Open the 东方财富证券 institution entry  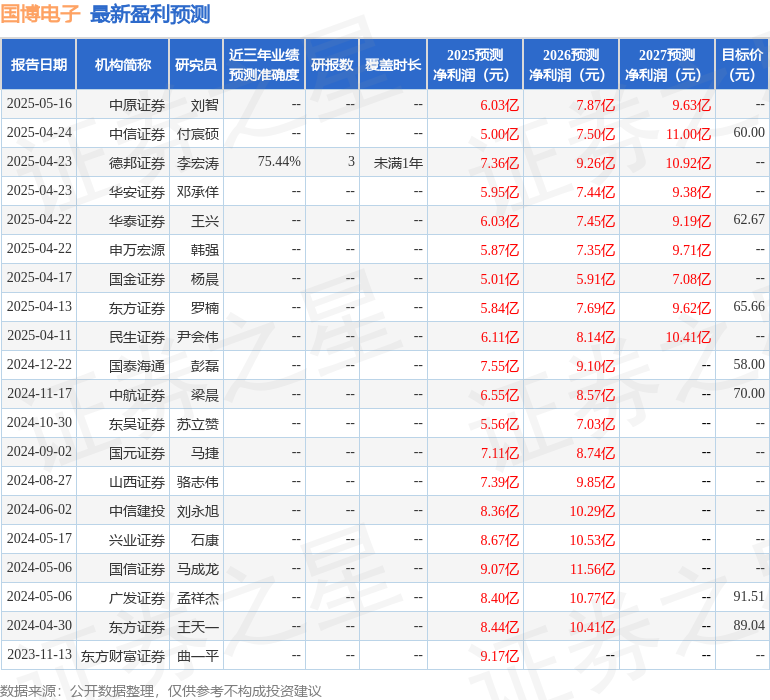[x=123, y=656]
